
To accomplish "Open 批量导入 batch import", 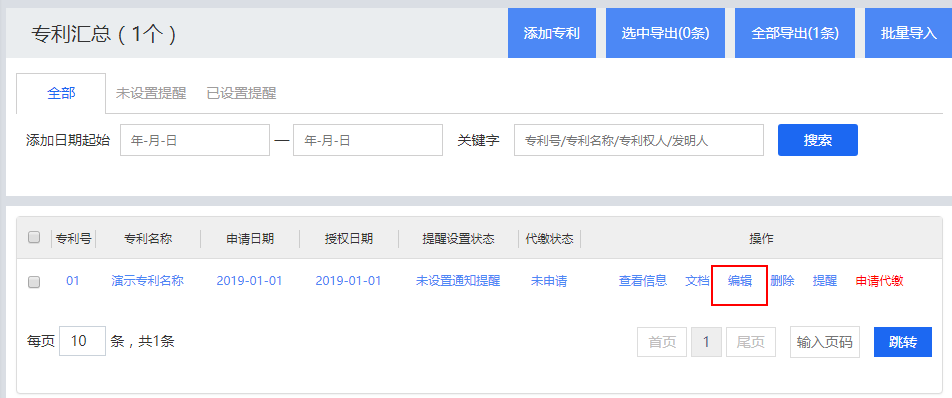I will 908,33.
